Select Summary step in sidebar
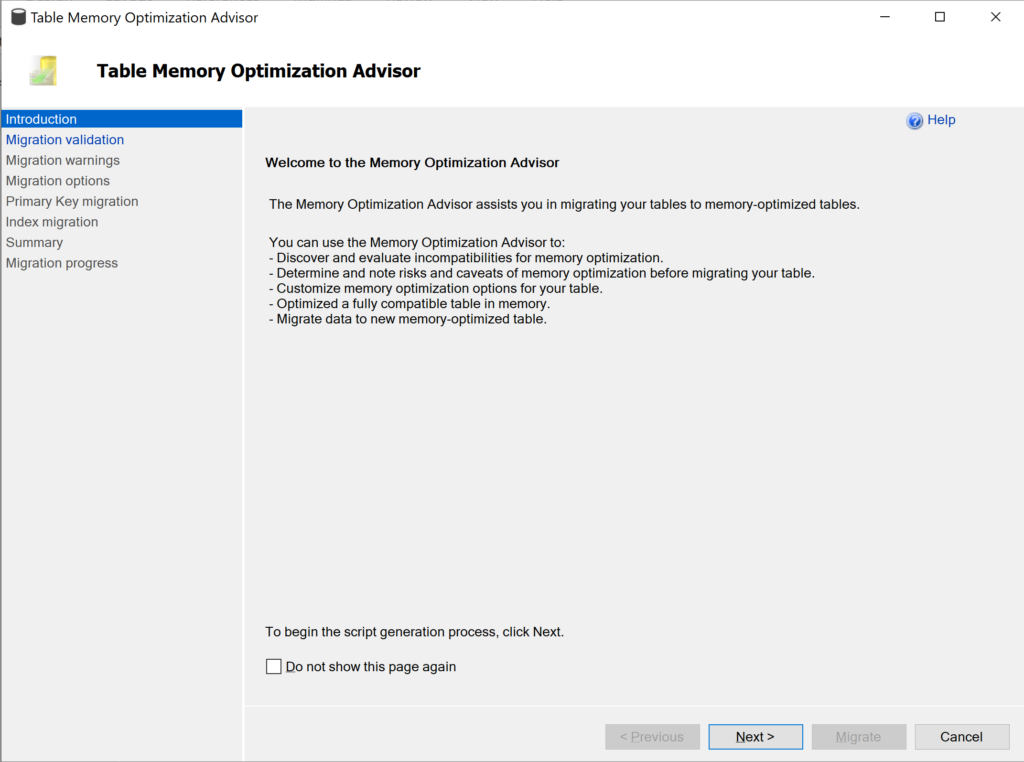Screen dimensions: 1024x762 pos(34,242)
